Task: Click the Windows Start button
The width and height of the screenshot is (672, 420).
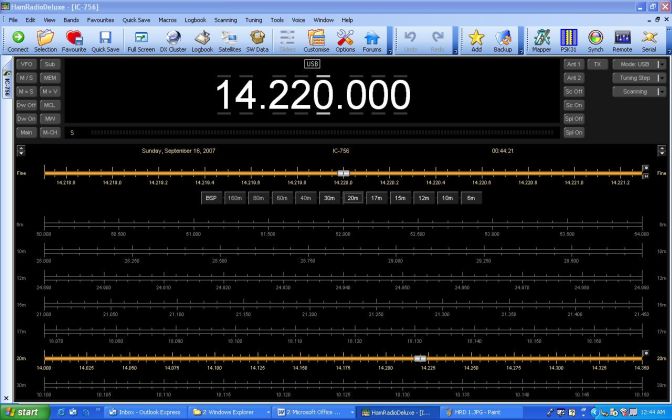Action: pyautogui.click(x=22, y=411)
